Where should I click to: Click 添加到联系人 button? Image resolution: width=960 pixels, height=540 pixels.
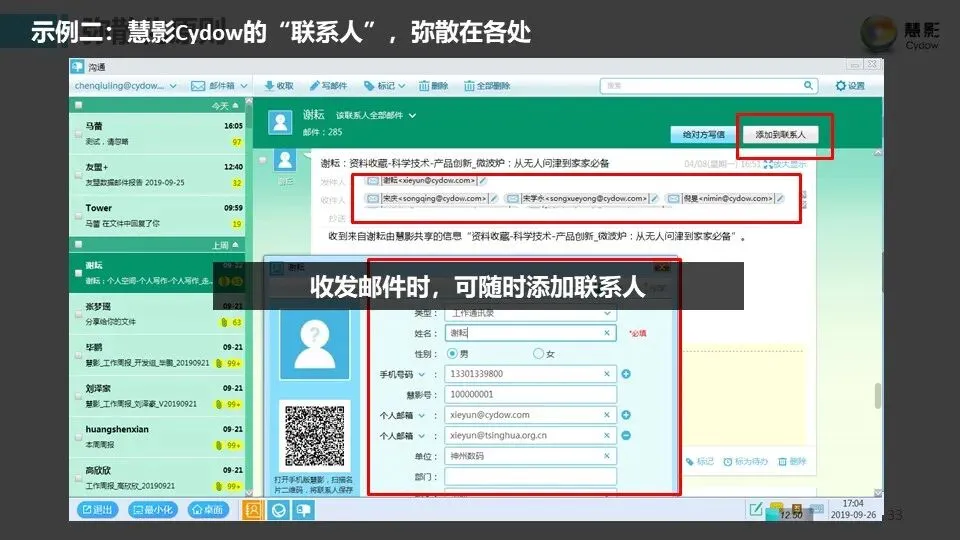(780, 134)
